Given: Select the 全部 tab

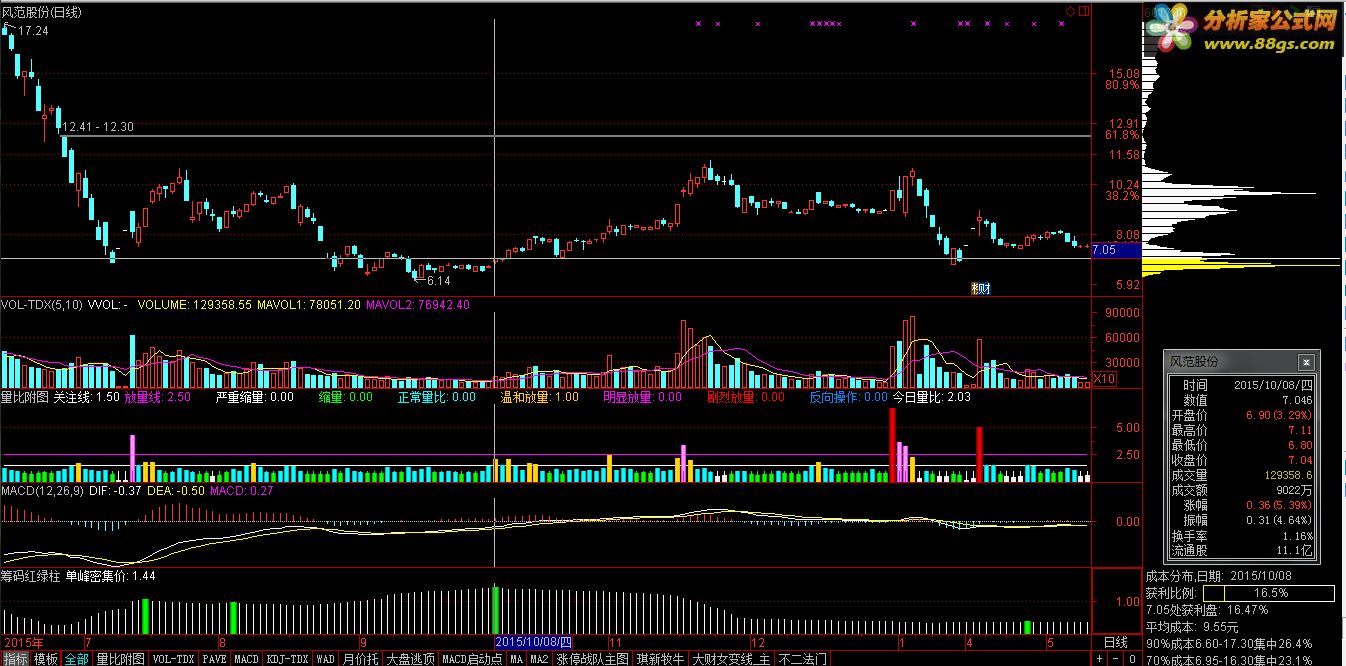Looking at the screenshot, I should click(77, 659).
